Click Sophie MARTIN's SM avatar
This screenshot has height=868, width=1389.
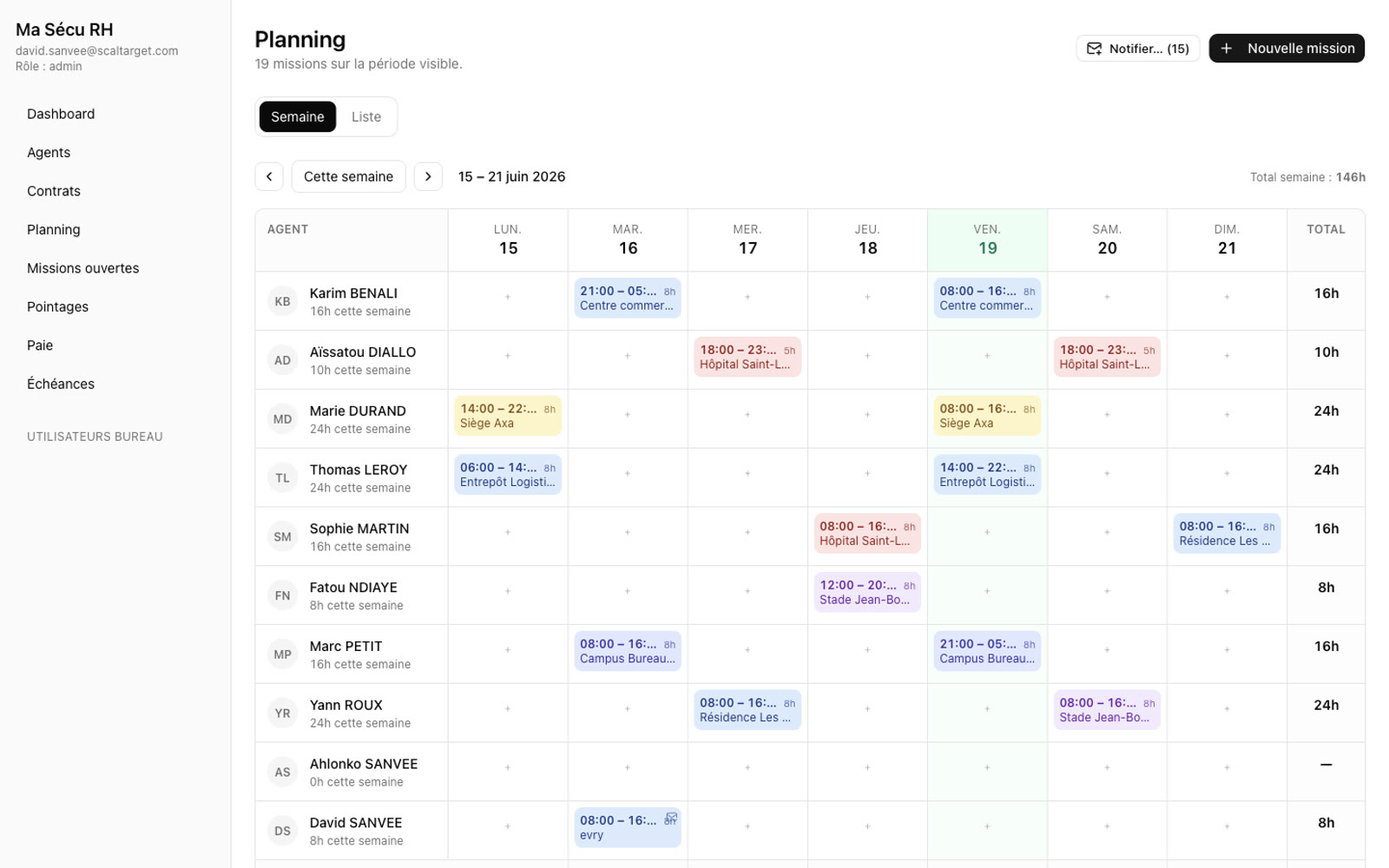[x=282, y=536]
